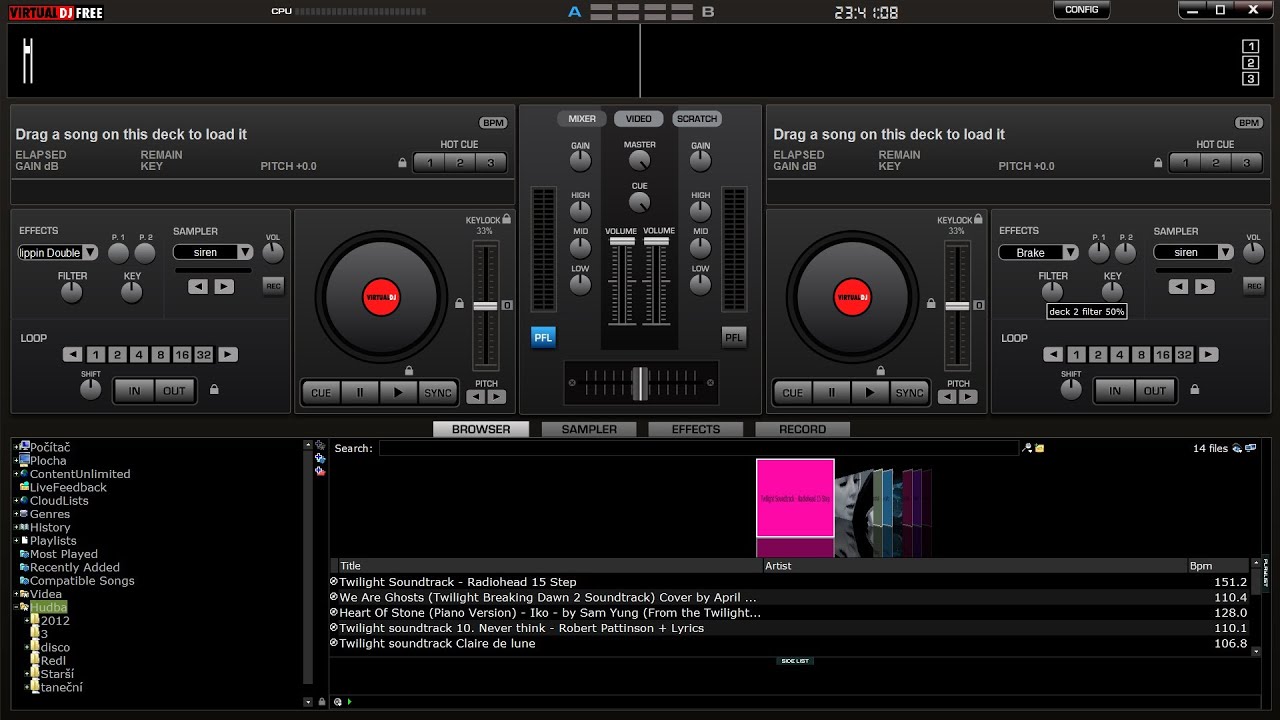Expand the Genres tree node
Image resolution: width=1280 pixels, height=720 pixels.
tap(17, 514)
